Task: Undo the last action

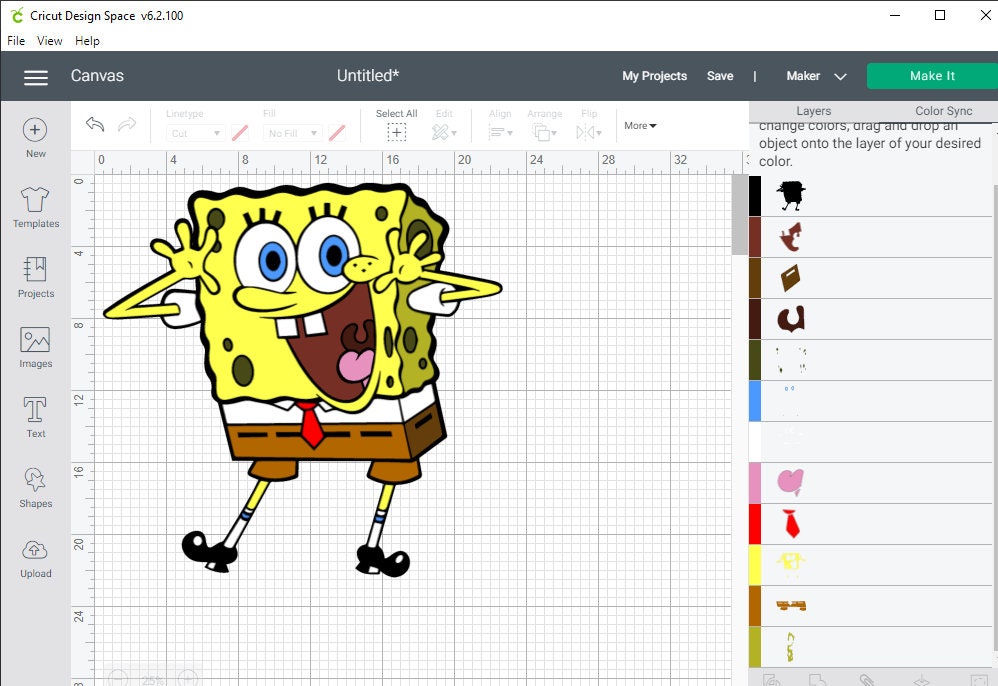Action: tap(94, 124)
